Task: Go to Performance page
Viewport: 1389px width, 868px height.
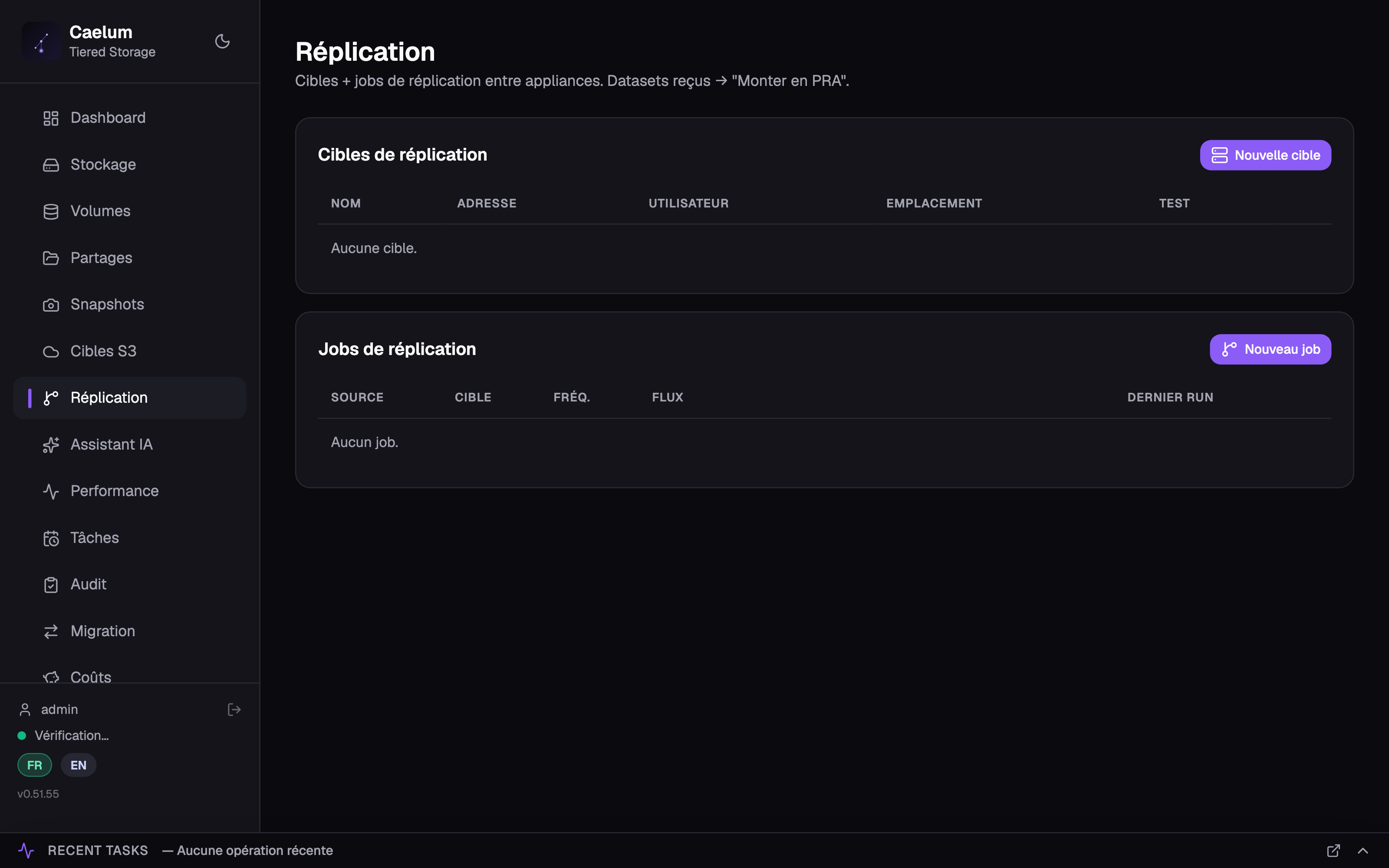Action: pos(130,491)
